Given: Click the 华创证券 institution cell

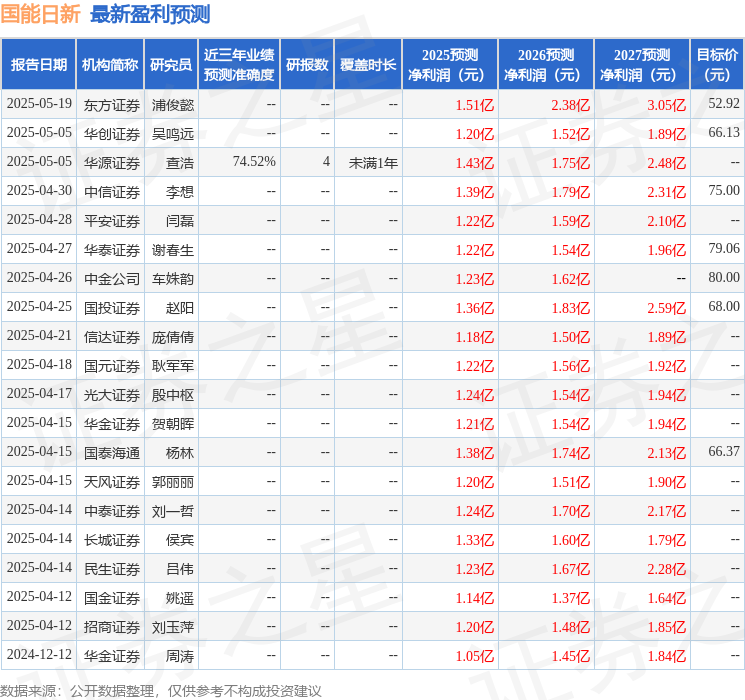Looking at the screenshot, I should pos(112,134).
